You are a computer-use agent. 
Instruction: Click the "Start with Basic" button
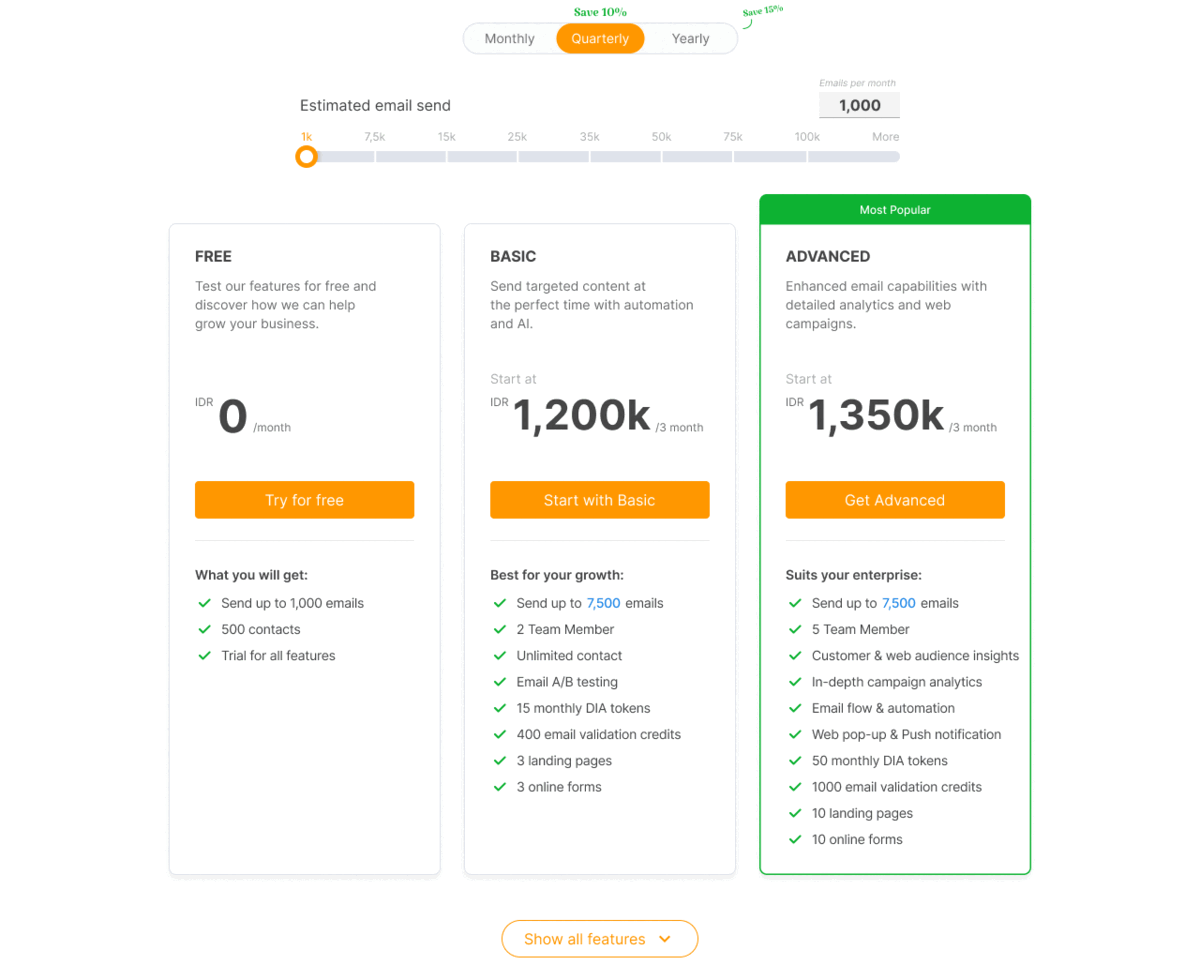click(x=599, y=500)
